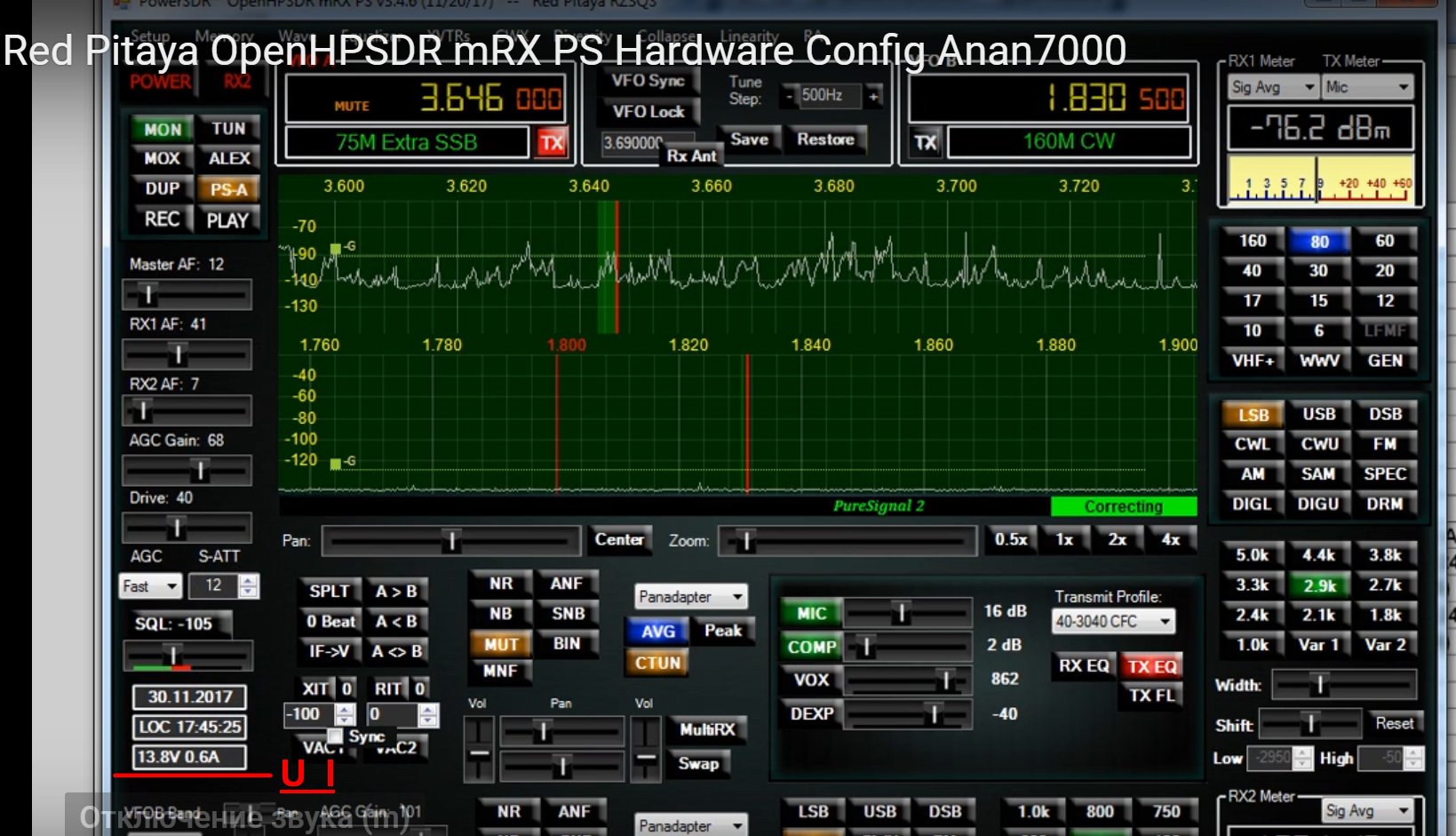Enable ANF auto notch filter
The height and width of the screenshot is (836, 1456).
click(x=567, y=584)
